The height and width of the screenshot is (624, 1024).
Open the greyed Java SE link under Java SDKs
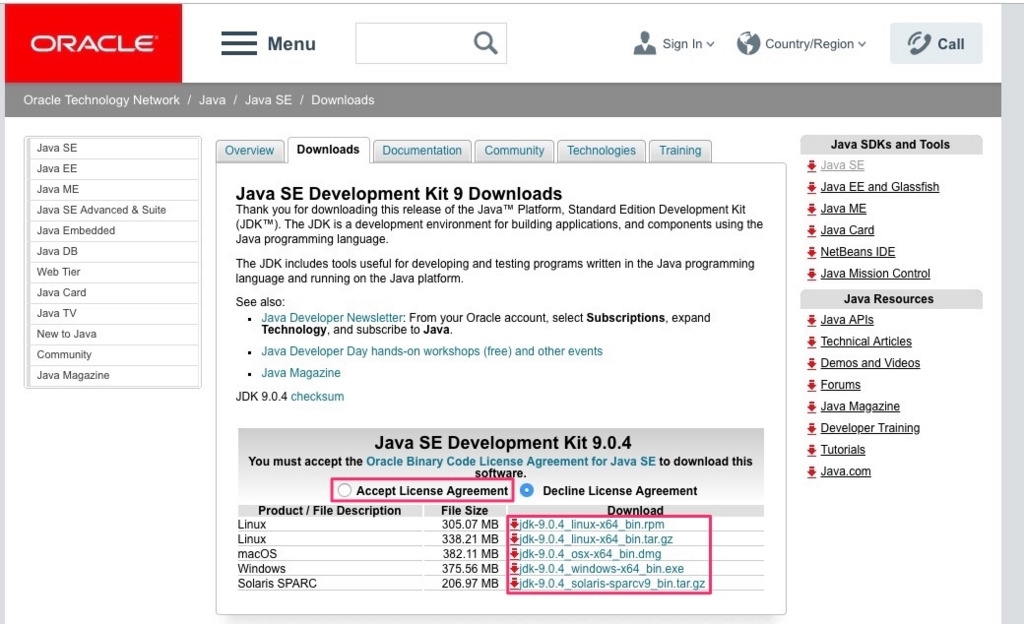point(842,165)
